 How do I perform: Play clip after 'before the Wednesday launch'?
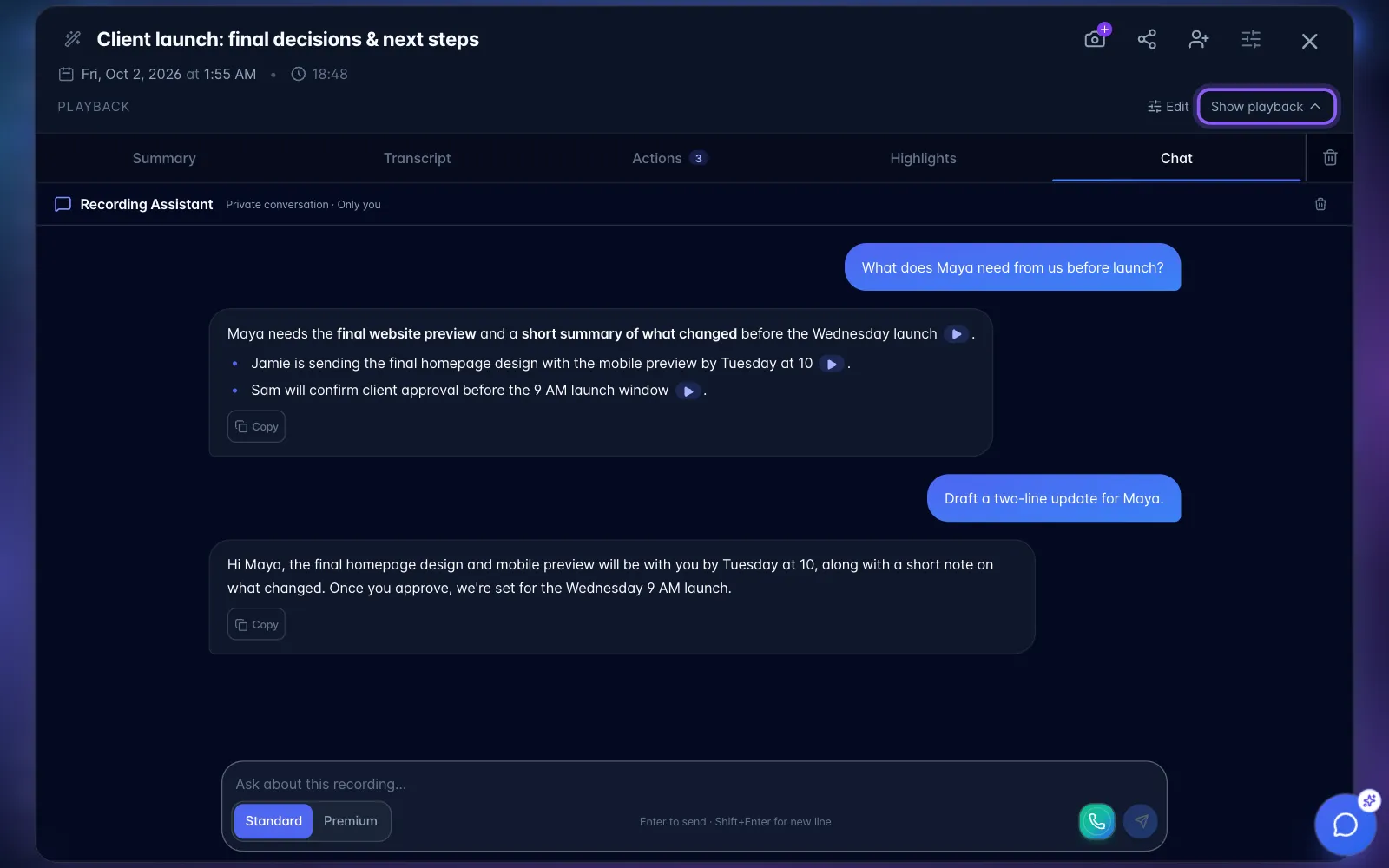(x=956, y=334)
